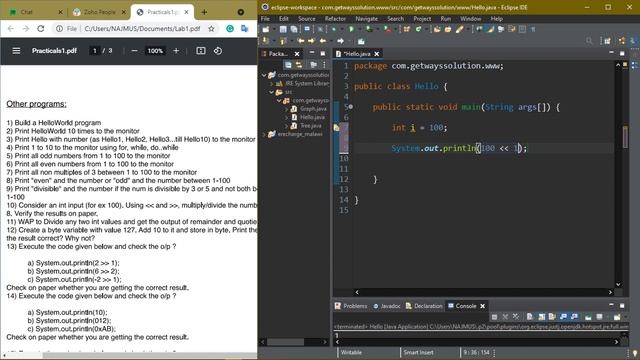Open the Refactor menu in Eclipse
640x360 pixels.
coord(335,19)
